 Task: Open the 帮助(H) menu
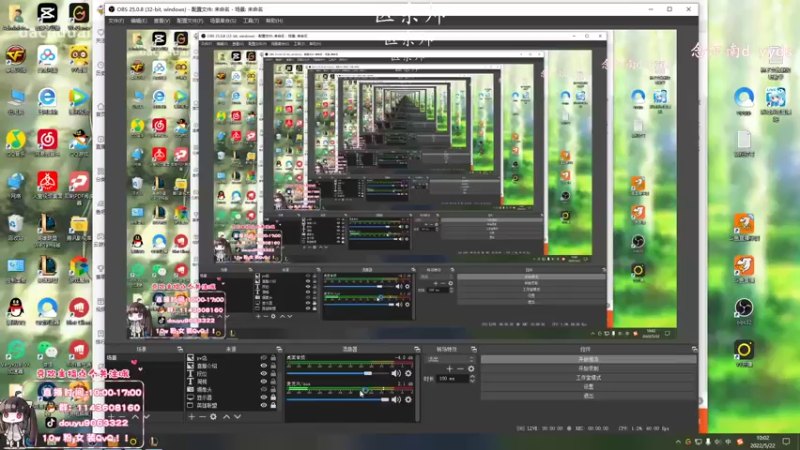pyautogui.click(x=274, y=21)
